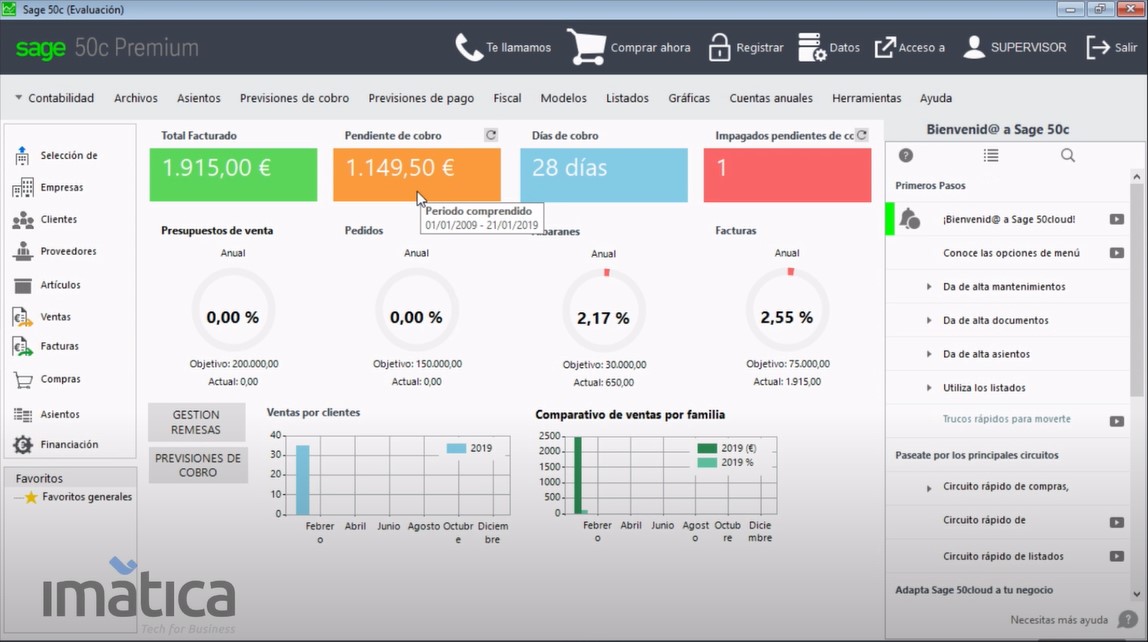
Task: Open the Te llamamos phone icon
Action: click(469, 47)
